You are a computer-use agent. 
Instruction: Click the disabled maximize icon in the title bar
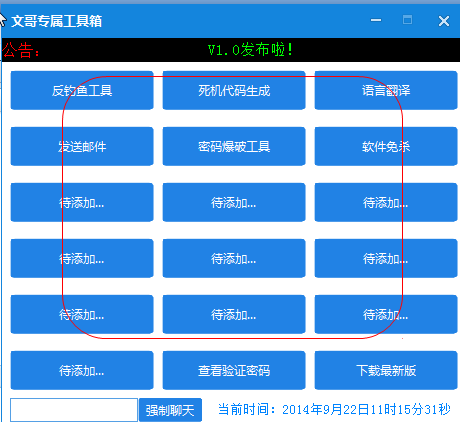[x=407, y=20]
